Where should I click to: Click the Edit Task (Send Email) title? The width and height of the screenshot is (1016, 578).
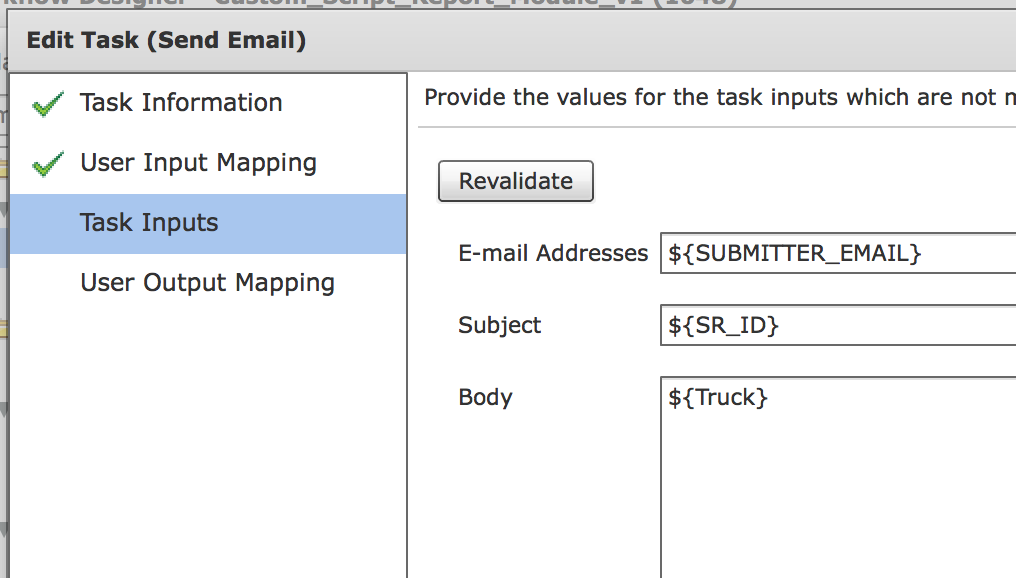166,40
